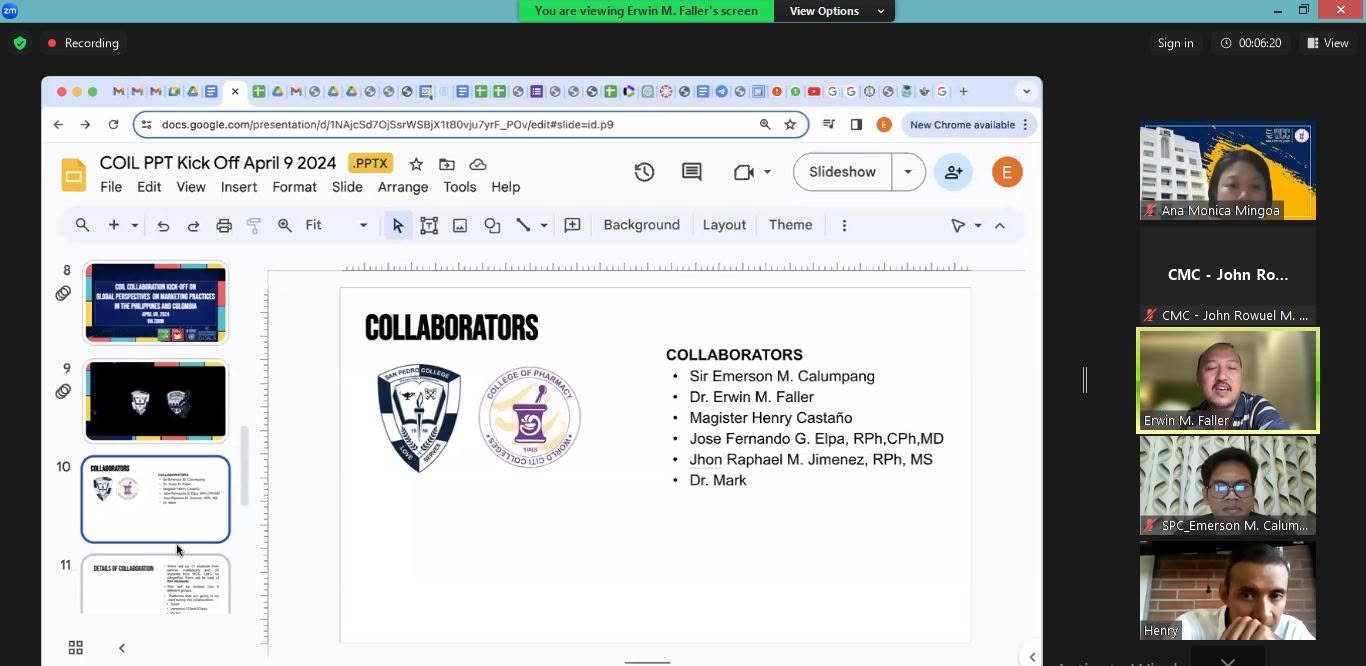Insert an image from toolbar
This screenshot has height=666, width=1366.
pyautogui.click(x=460, y=226)
